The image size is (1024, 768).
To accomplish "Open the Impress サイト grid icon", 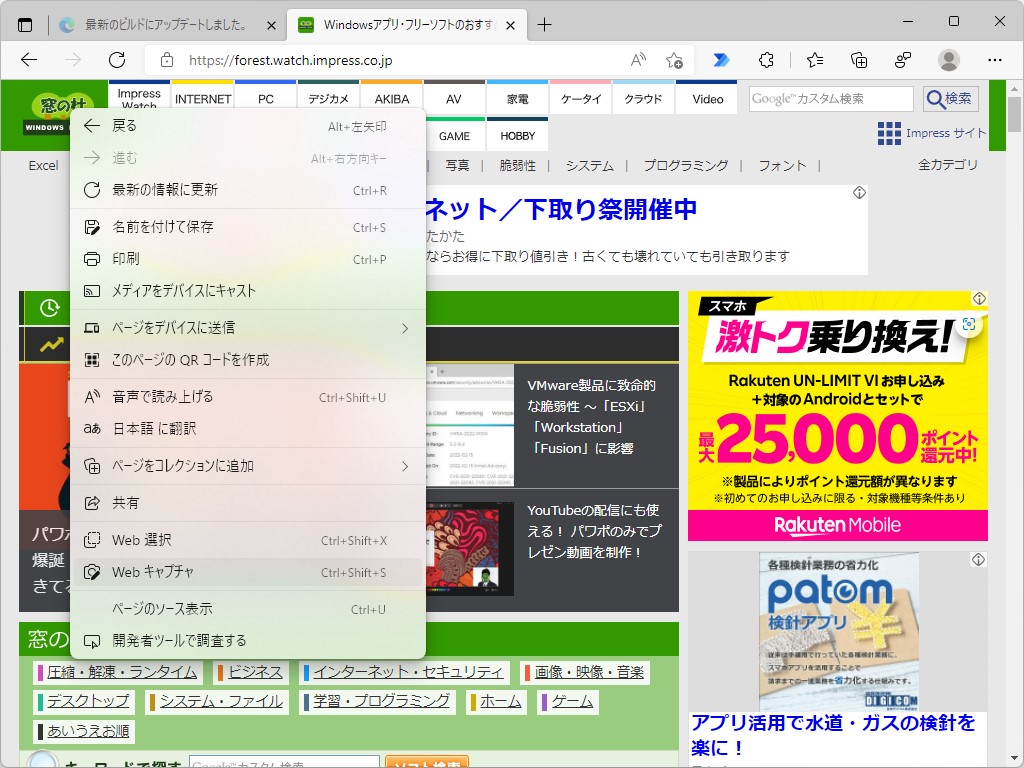I will [887, 133].
